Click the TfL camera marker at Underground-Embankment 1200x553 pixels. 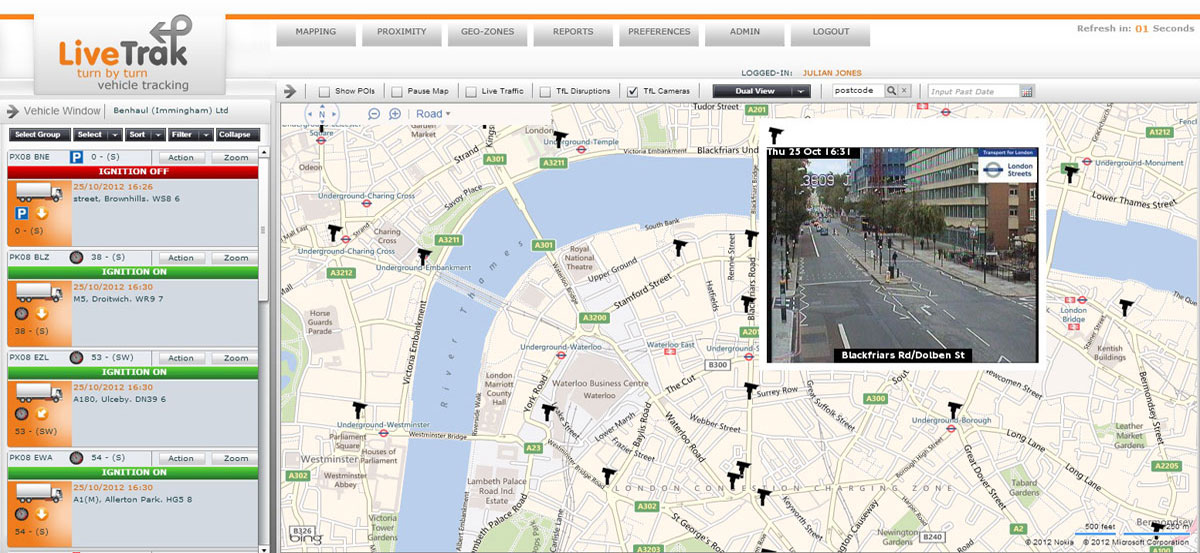coord(424,257)
